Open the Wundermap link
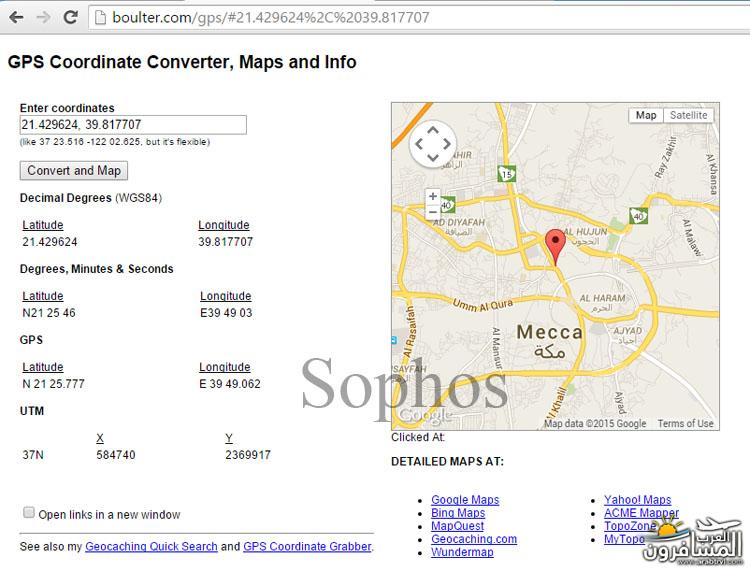The height and width of the screenshot is (572, 750). 462,552
